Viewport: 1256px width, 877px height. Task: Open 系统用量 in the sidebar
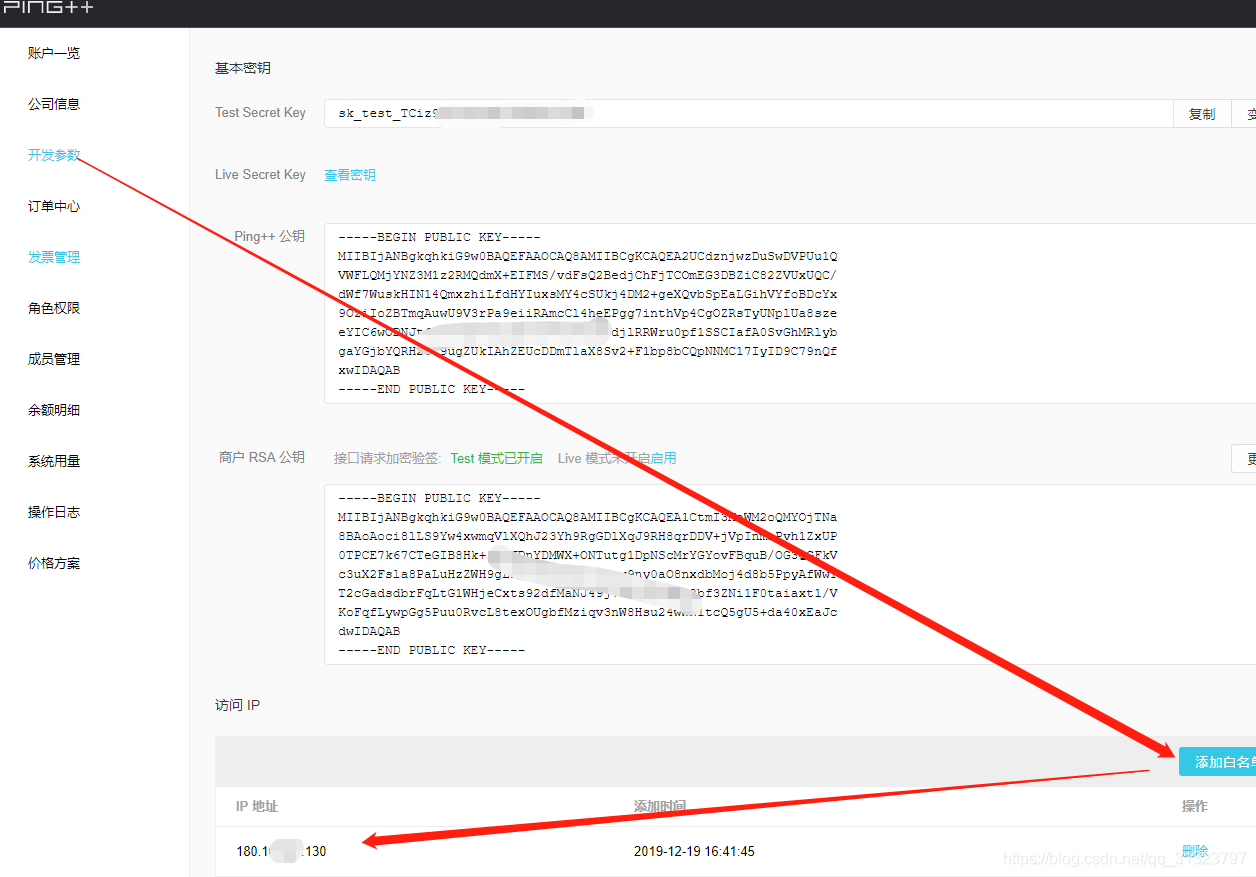(x=54, y=461)
